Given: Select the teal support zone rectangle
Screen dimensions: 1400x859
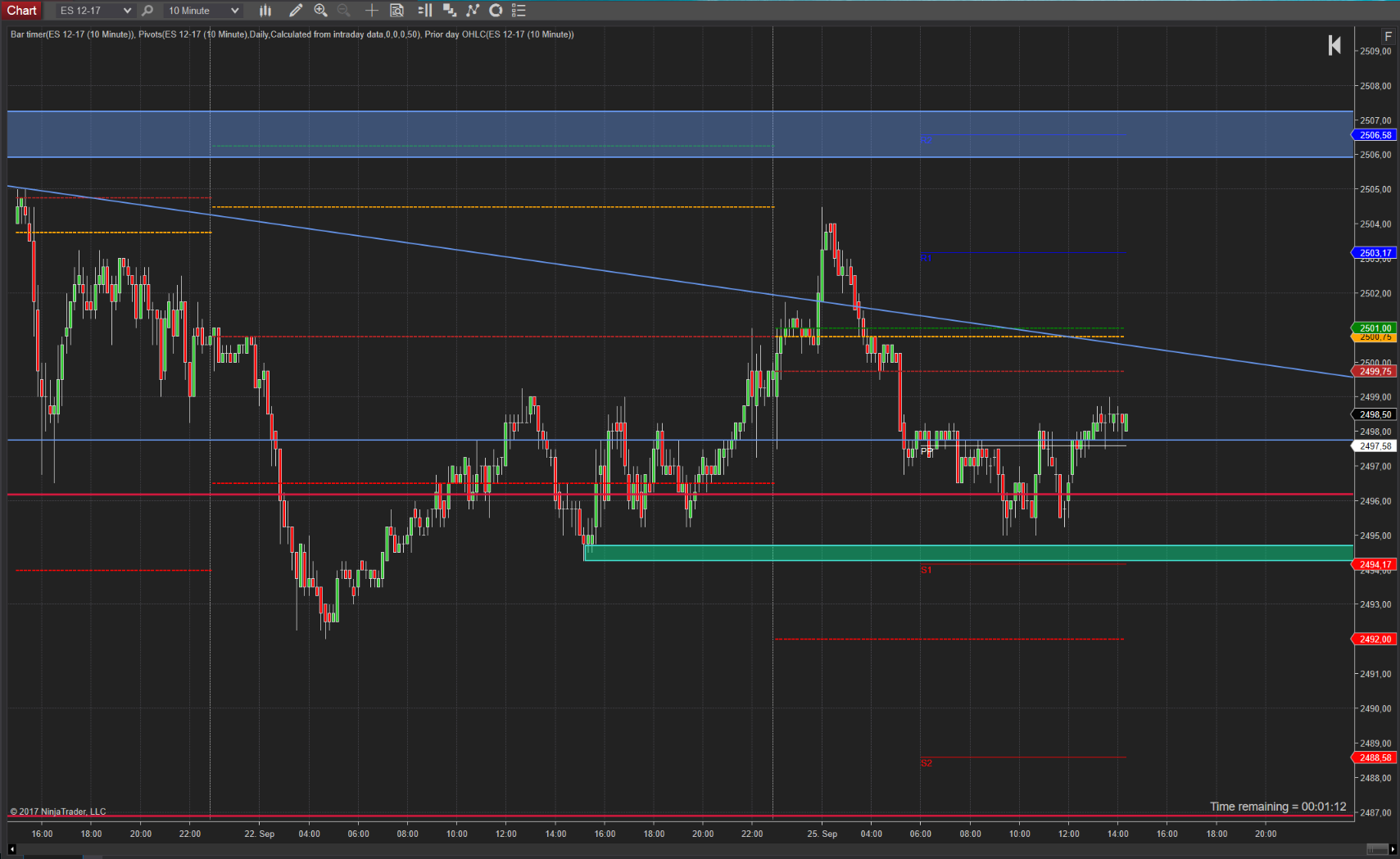Looking at the screenshot, I should (967, 553).
